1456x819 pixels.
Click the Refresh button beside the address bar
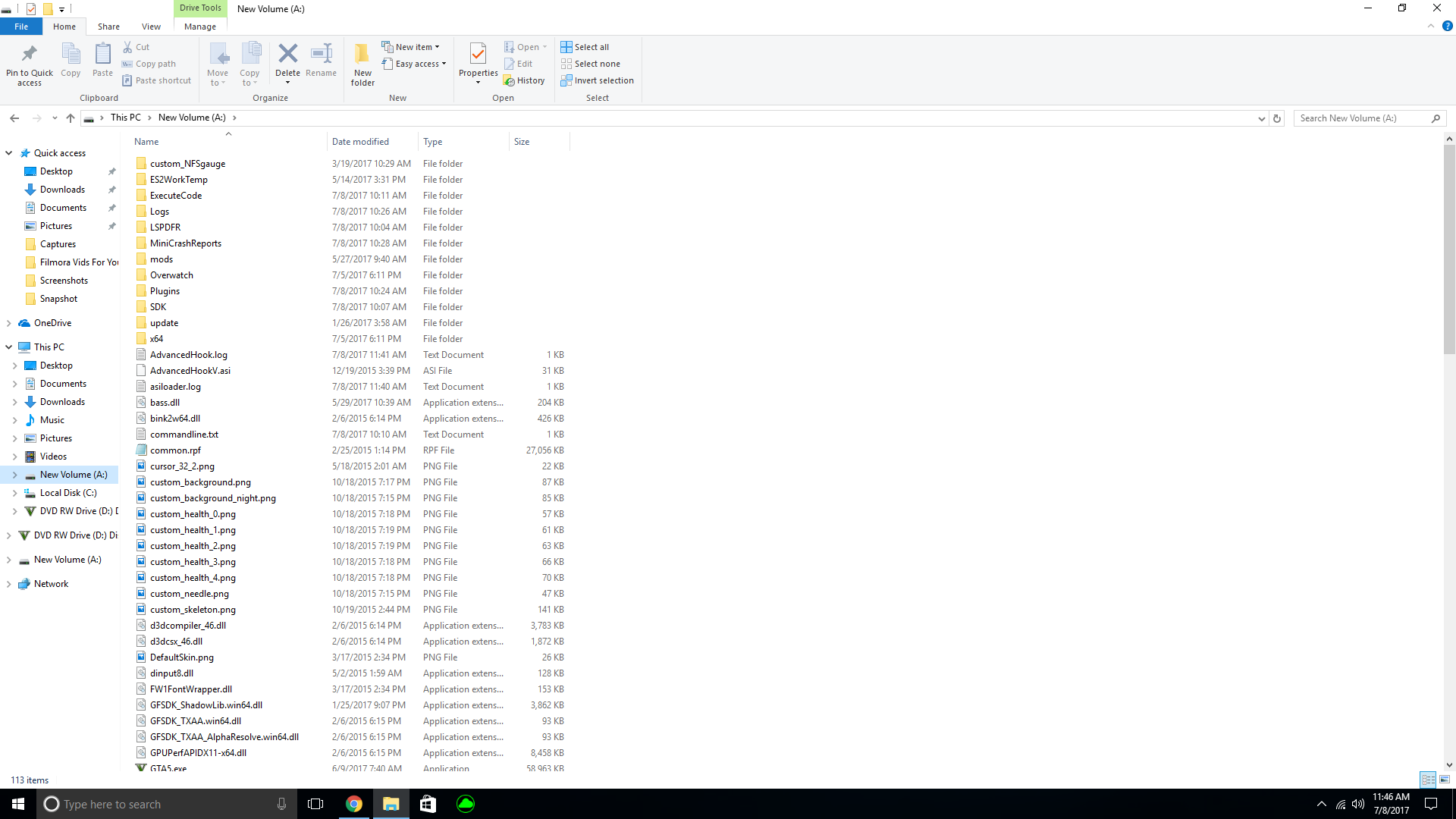point(1277,118)
